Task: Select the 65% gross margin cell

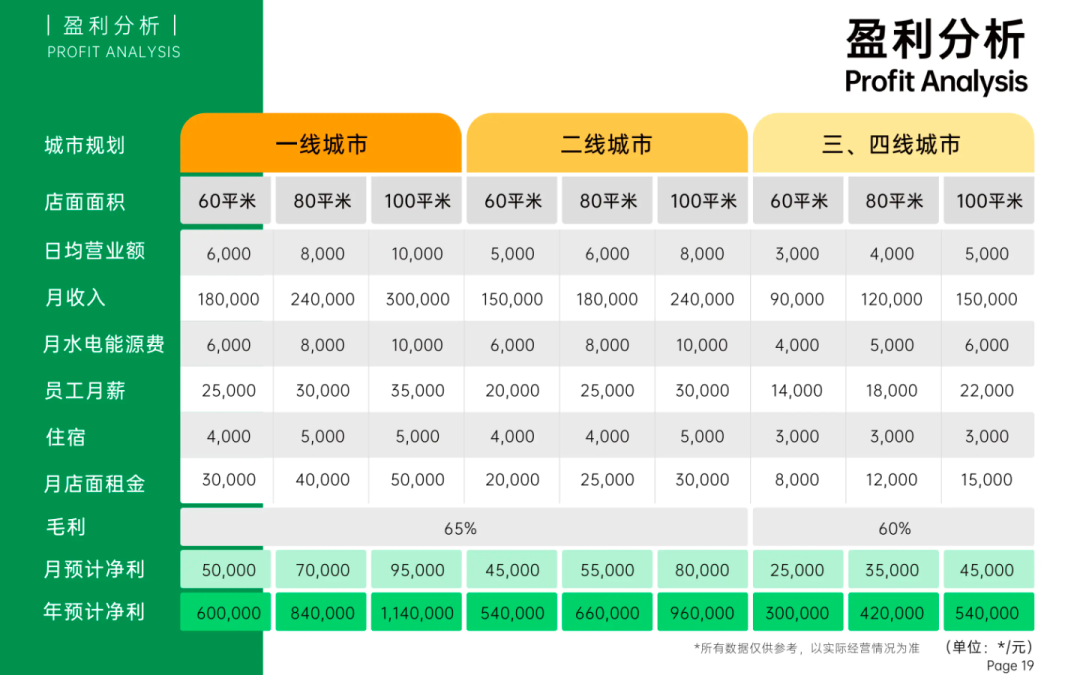Action: (464, 528)
